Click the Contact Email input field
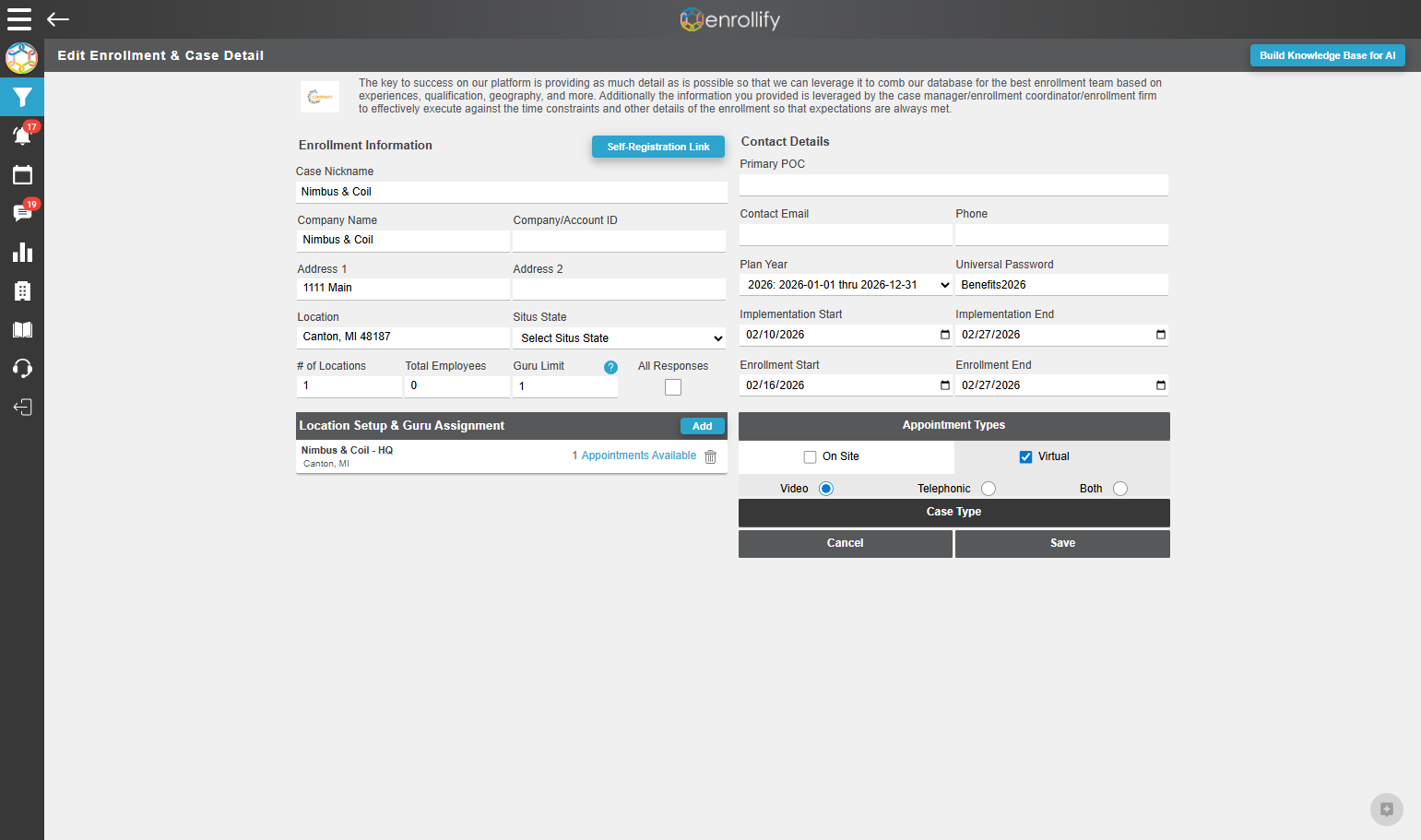 (846, 234)
